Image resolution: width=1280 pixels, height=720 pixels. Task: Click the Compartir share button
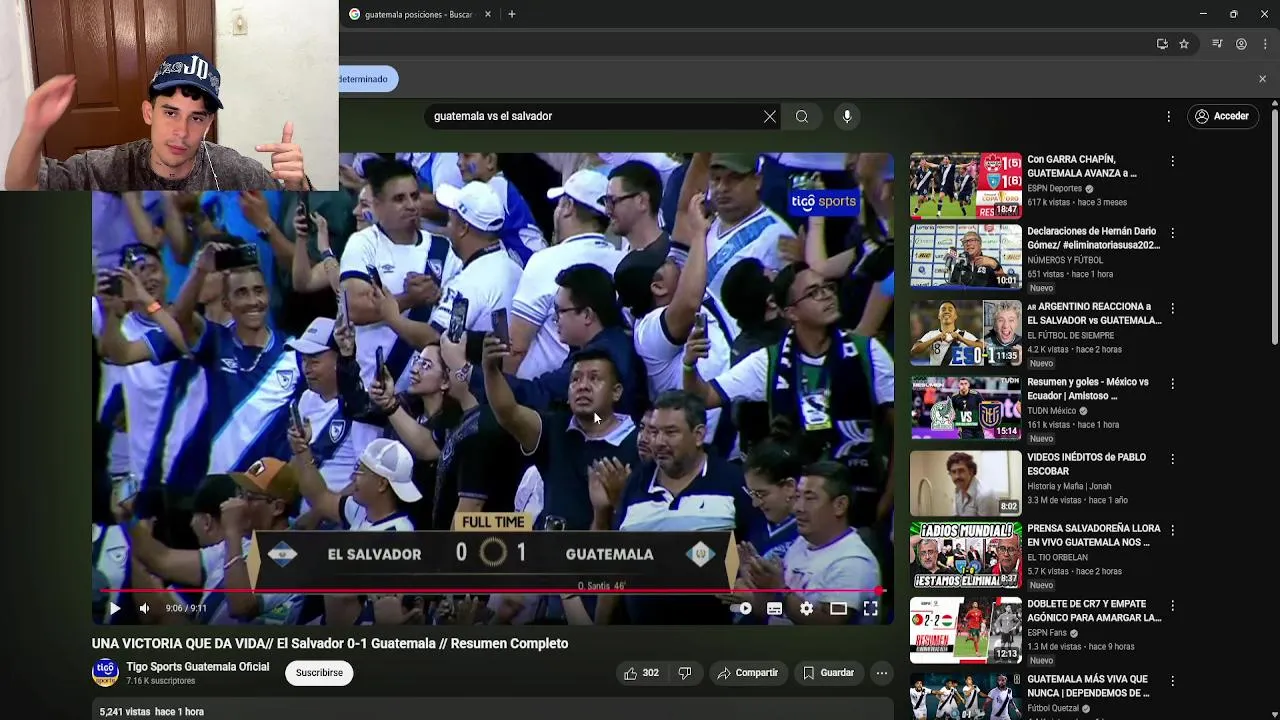(747, 673)
